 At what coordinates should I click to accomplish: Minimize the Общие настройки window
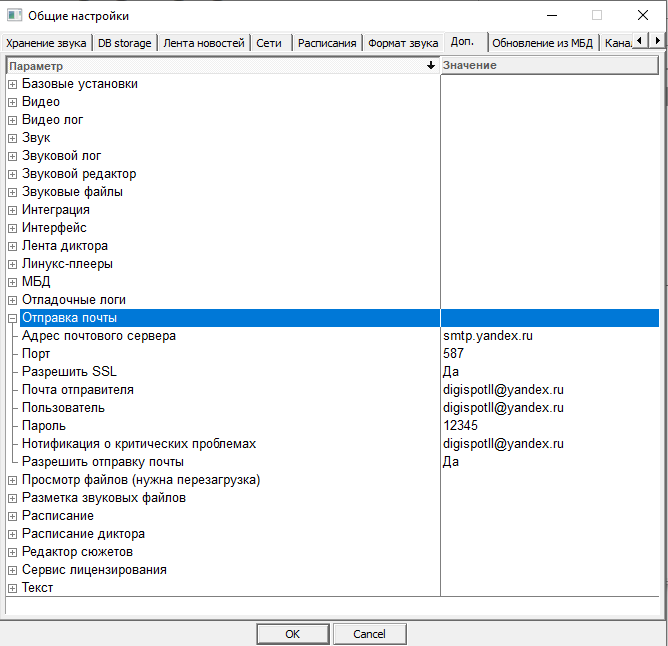[552, 15]
